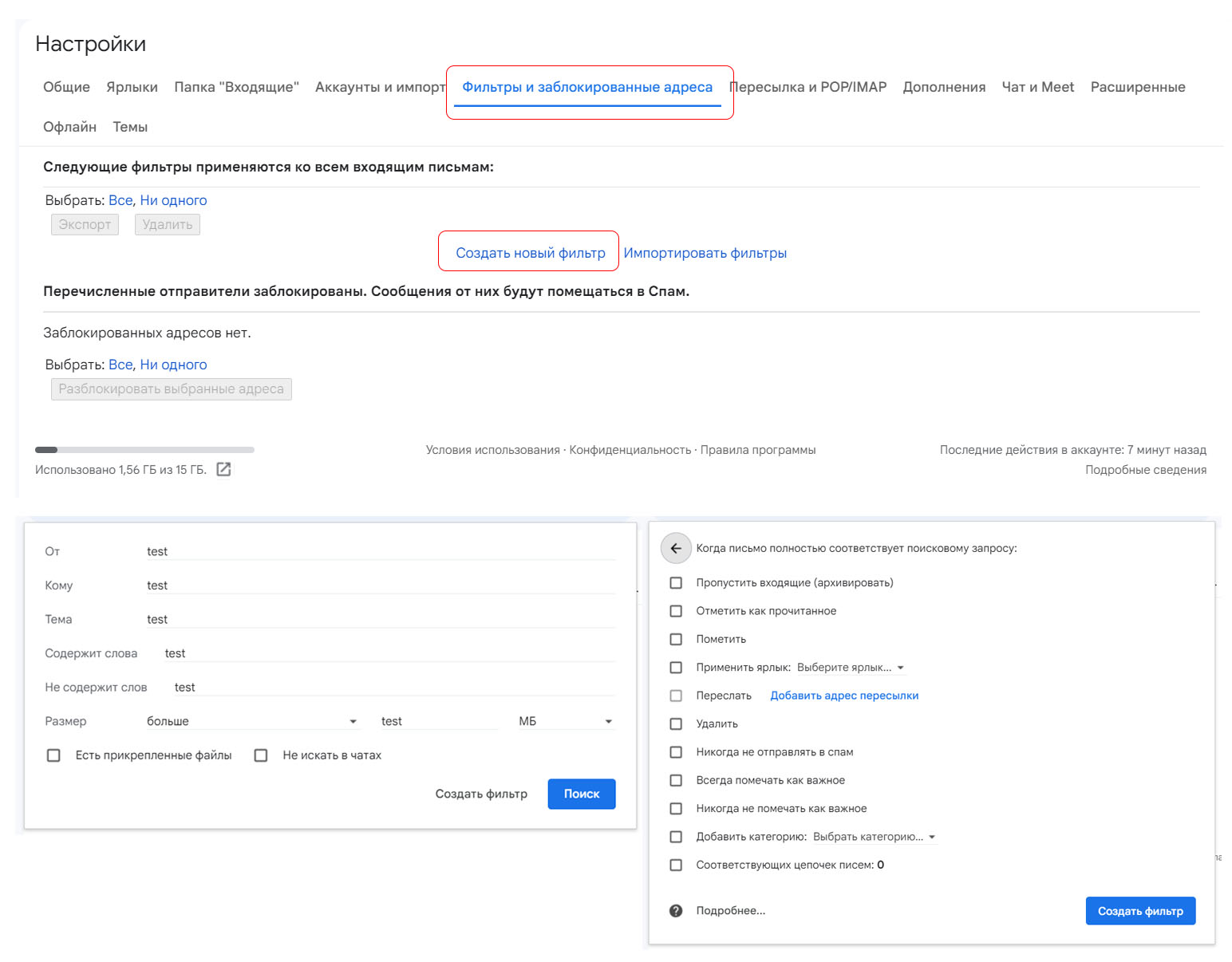Check 'Не искать в чатах' checkbox

point(261,755)
